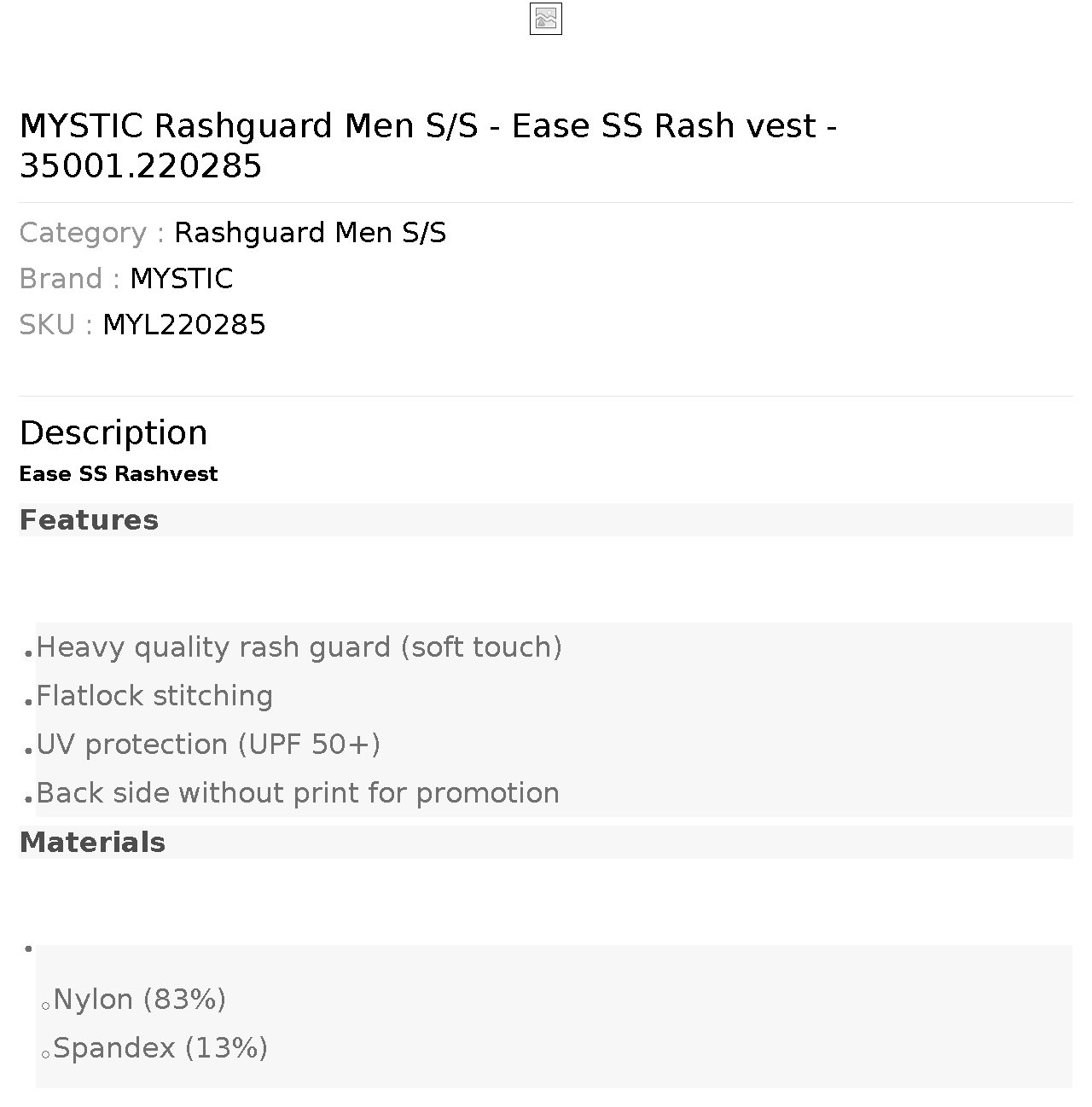Click the MYSTIC Rashguard product title

pos(428,145)
